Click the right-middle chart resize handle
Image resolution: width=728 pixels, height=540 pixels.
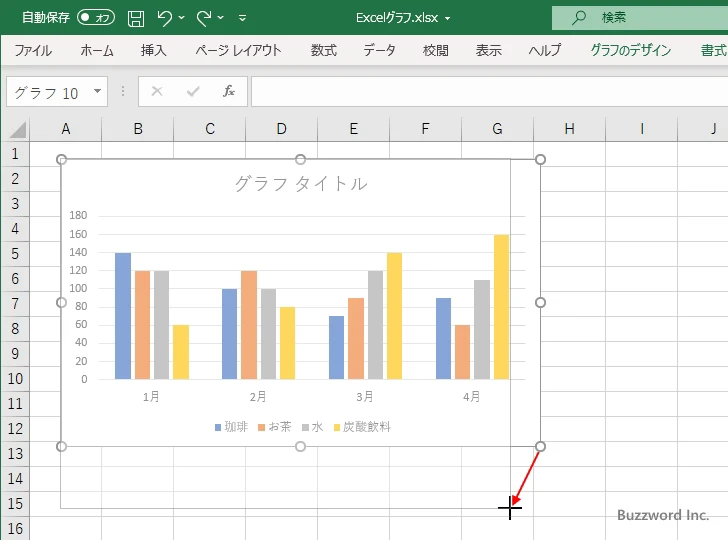click(x=540, y=303)
